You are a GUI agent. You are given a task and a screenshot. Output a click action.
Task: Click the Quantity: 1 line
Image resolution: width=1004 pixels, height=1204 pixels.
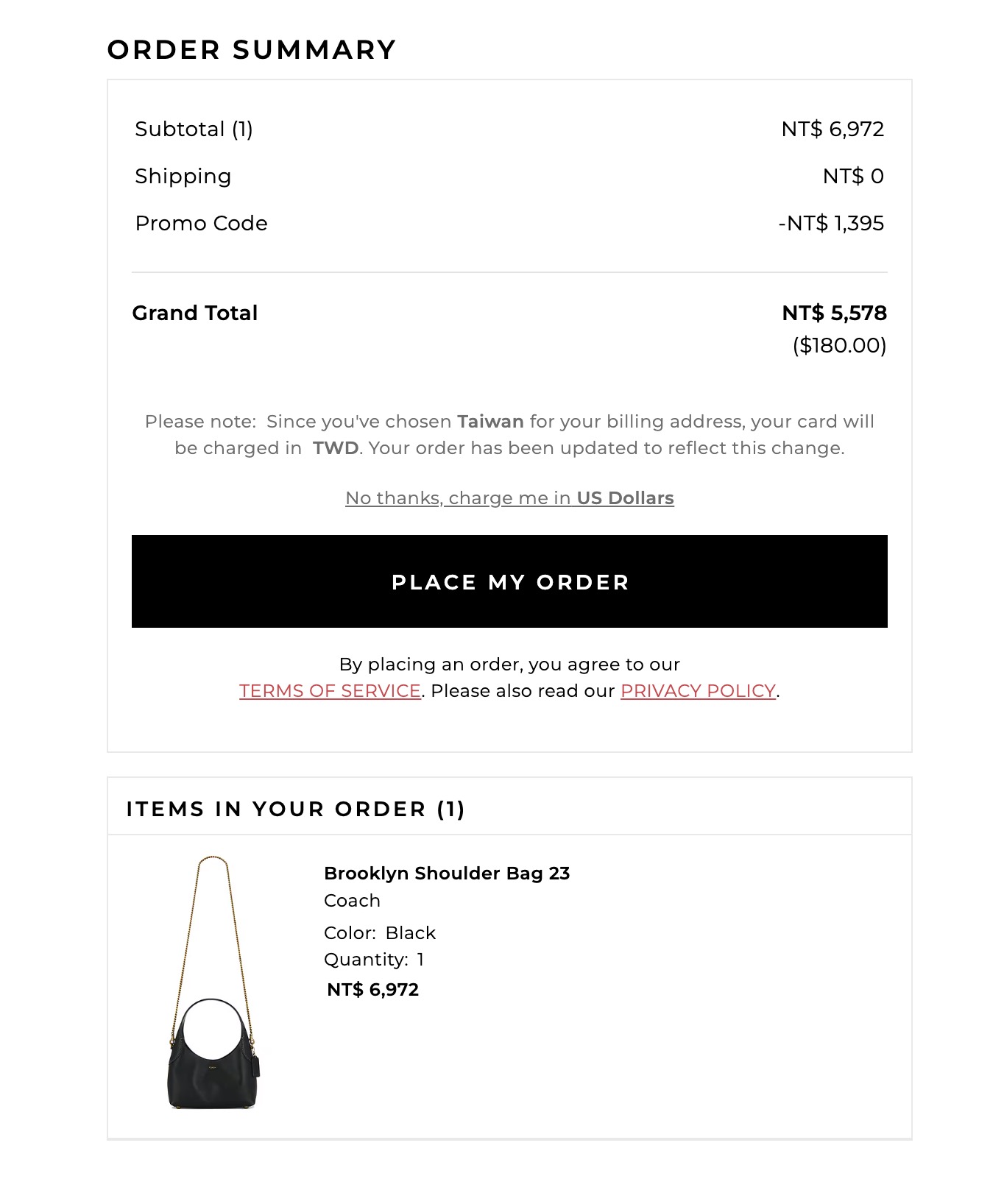click(374, 960)
